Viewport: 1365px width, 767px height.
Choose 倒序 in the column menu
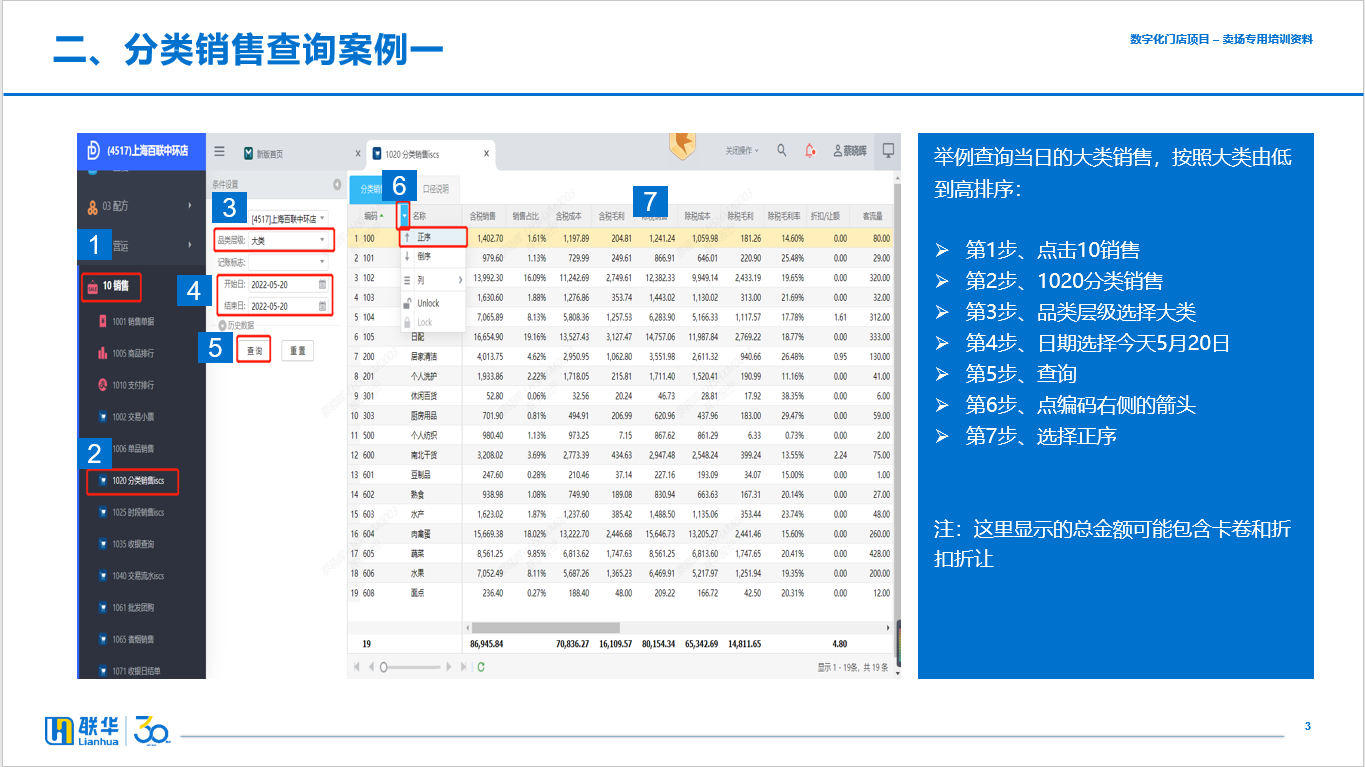click(x=432, y=257)
